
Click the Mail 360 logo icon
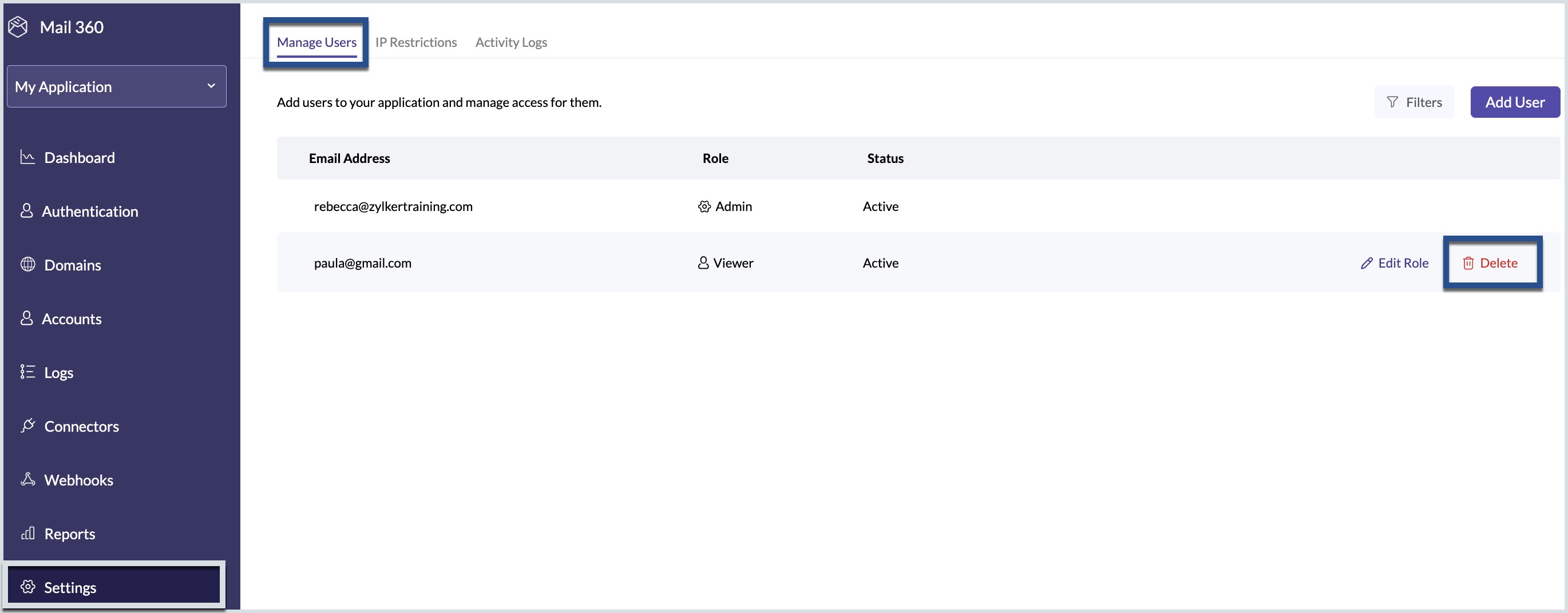click(x=18, y=27)
